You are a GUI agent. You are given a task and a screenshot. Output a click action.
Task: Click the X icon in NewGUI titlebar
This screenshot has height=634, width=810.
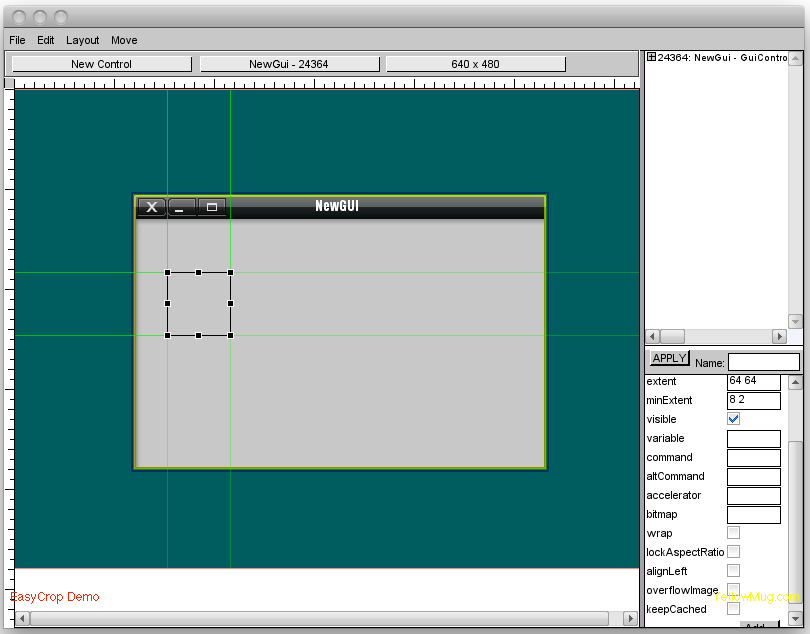[x=151, y=207]
